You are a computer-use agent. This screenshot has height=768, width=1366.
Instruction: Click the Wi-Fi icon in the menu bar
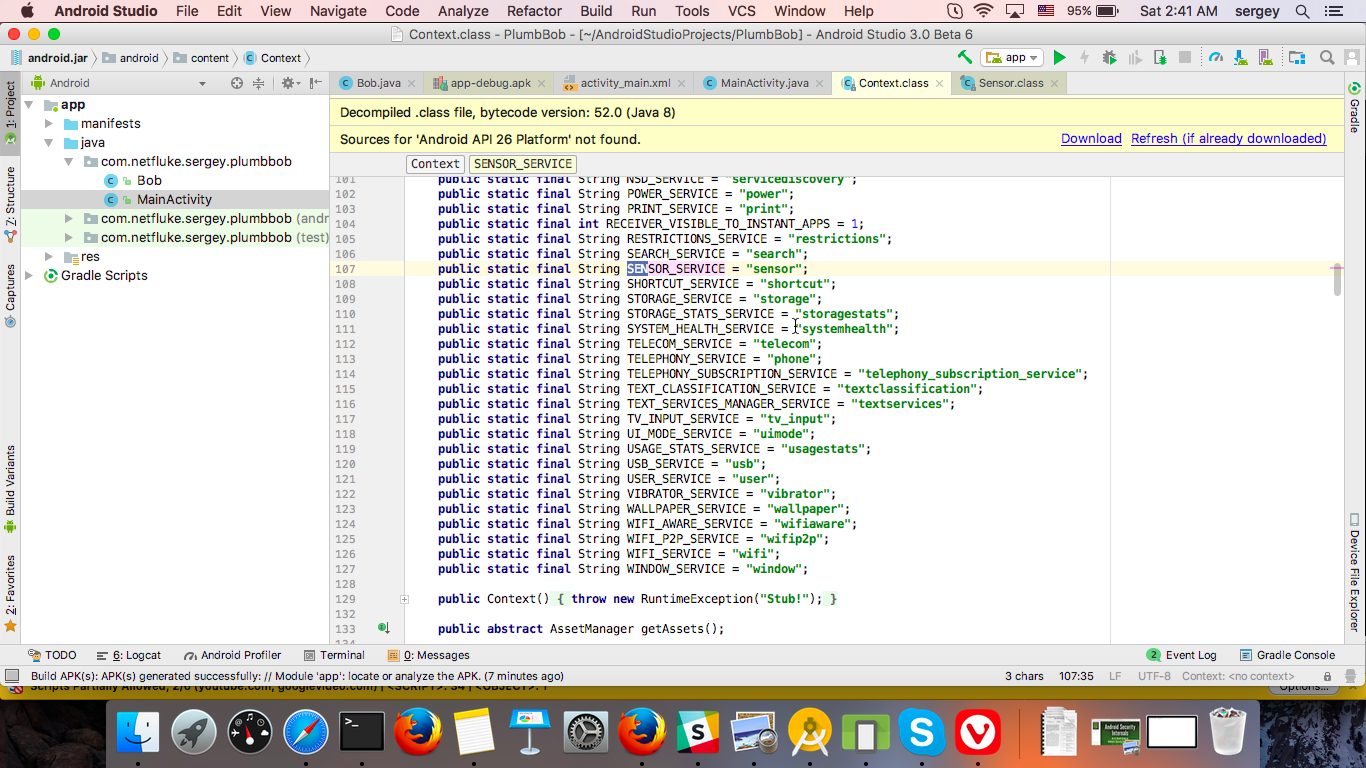(984, 11)
